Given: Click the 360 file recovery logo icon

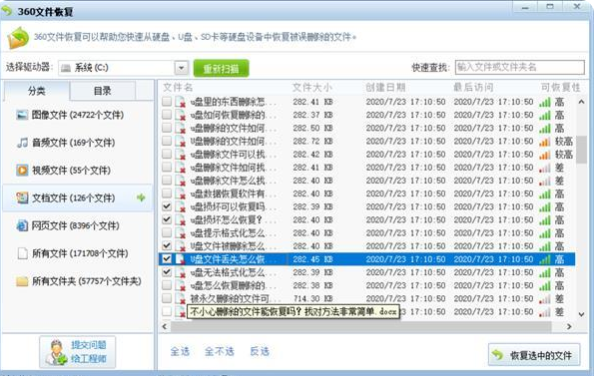Looking at the screenshot, I should tap(18, 38).
